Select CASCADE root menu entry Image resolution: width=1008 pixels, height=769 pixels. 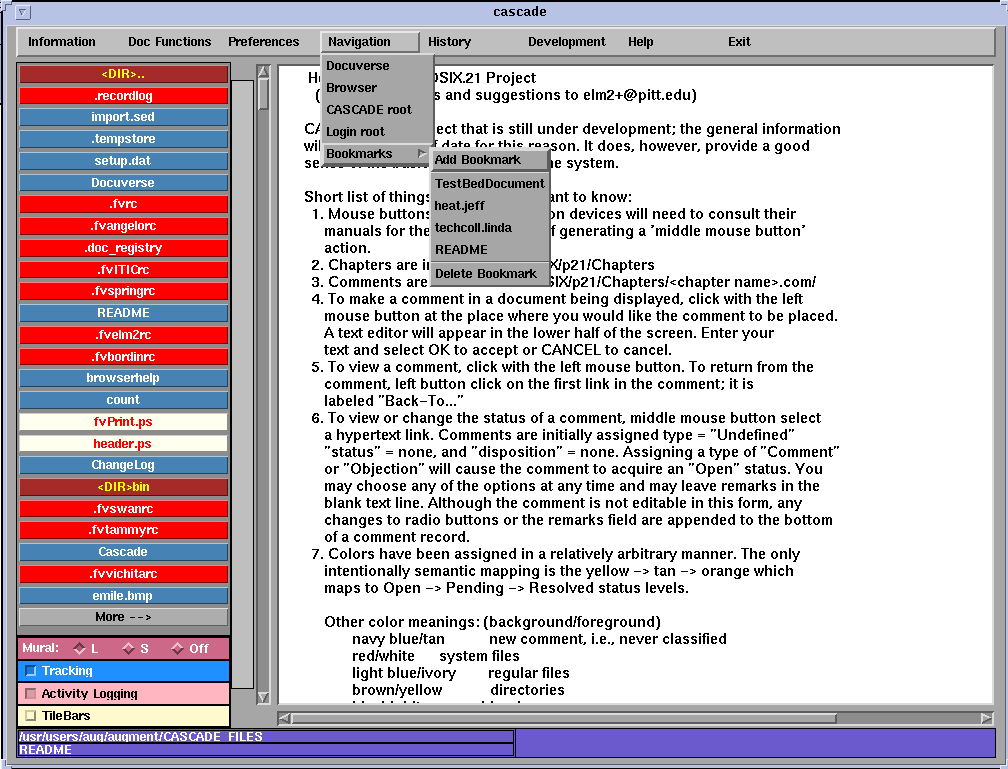(x=377, y=109)
